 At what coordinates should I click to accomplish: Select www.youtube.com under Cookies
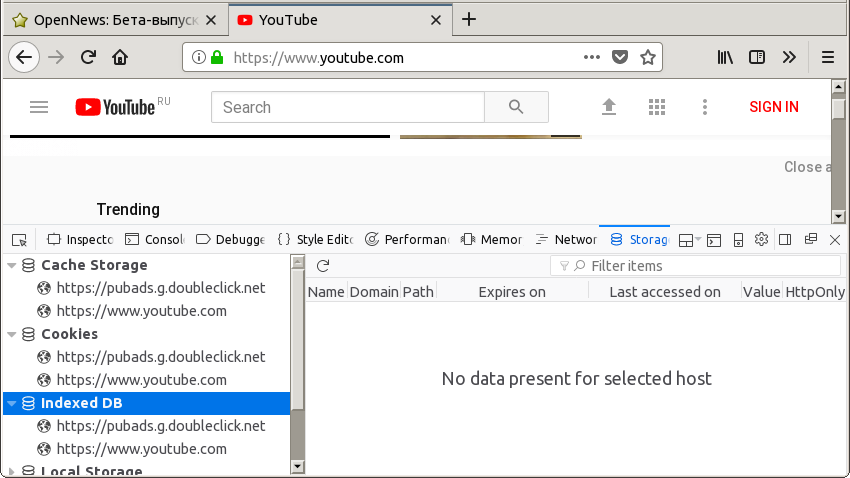(x=141, y=380)
